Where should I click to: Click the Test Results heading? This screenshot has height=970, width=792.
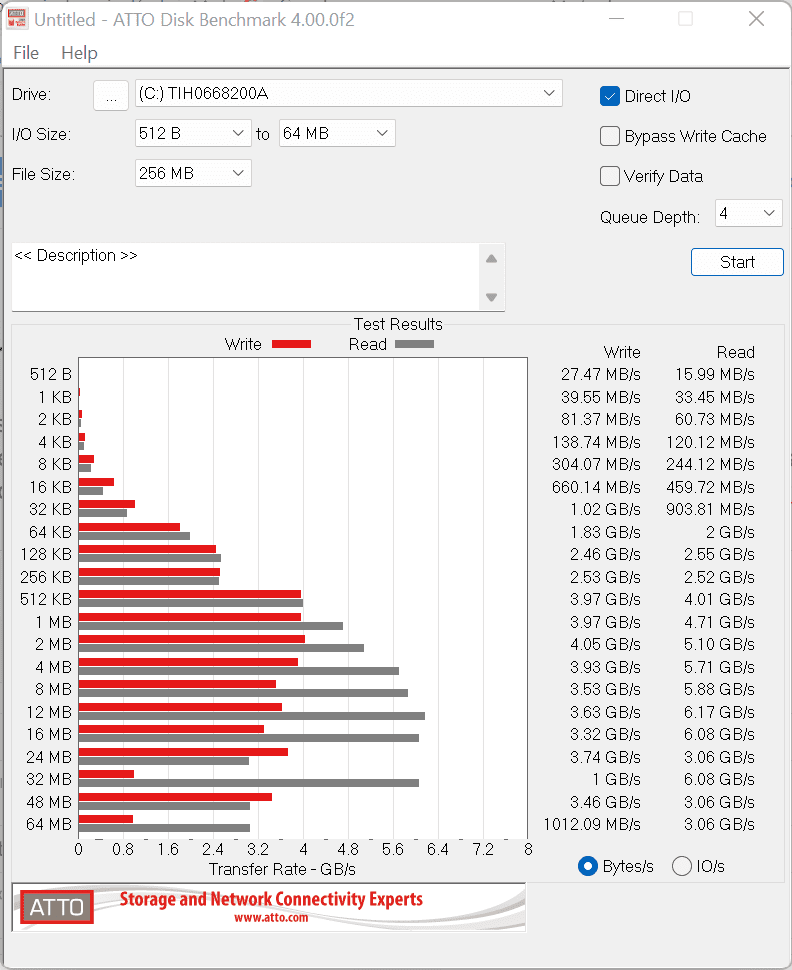click(x=398, y=324)
